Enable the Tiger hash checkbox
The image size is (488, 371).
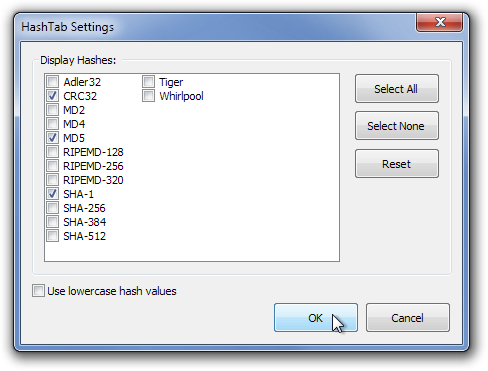point(148,82)
